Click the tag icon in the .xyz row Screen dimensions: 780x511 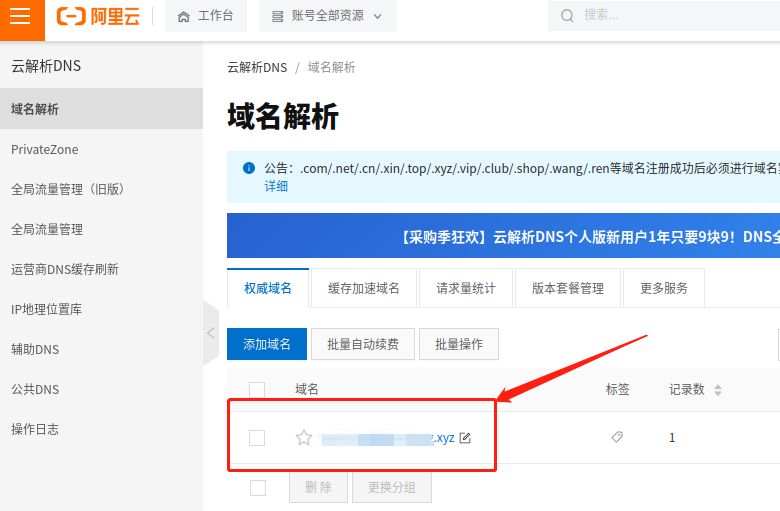[x=617, y=437]
